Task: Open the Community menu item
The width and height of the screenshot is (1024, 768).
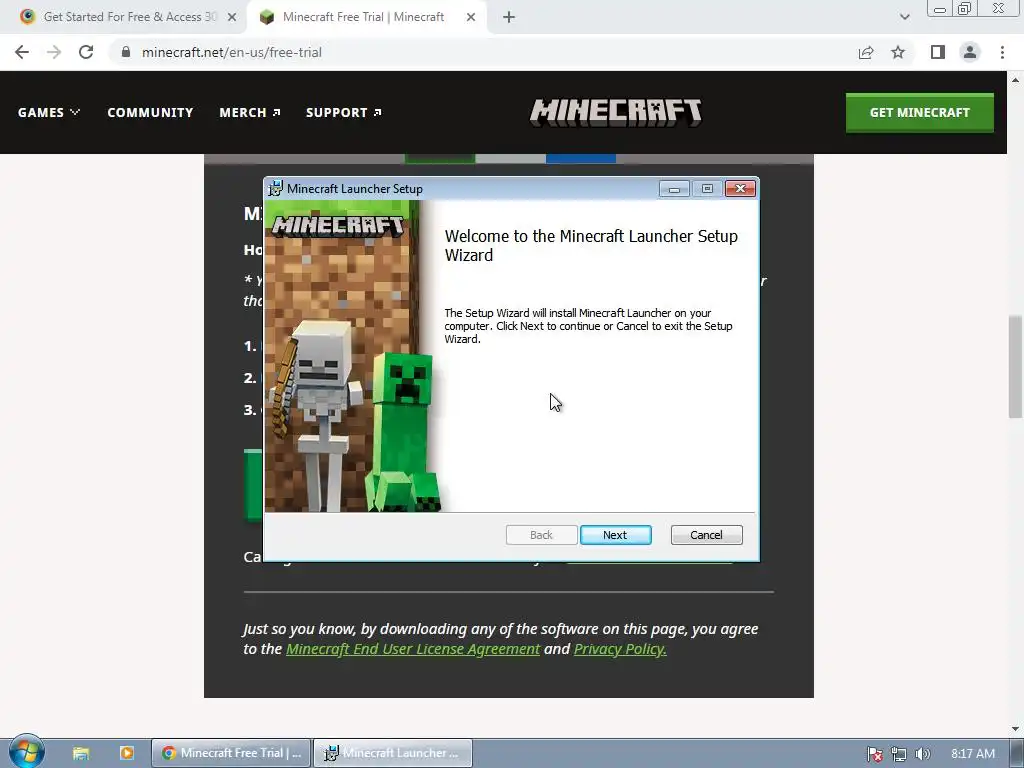Action: [150, 112]
